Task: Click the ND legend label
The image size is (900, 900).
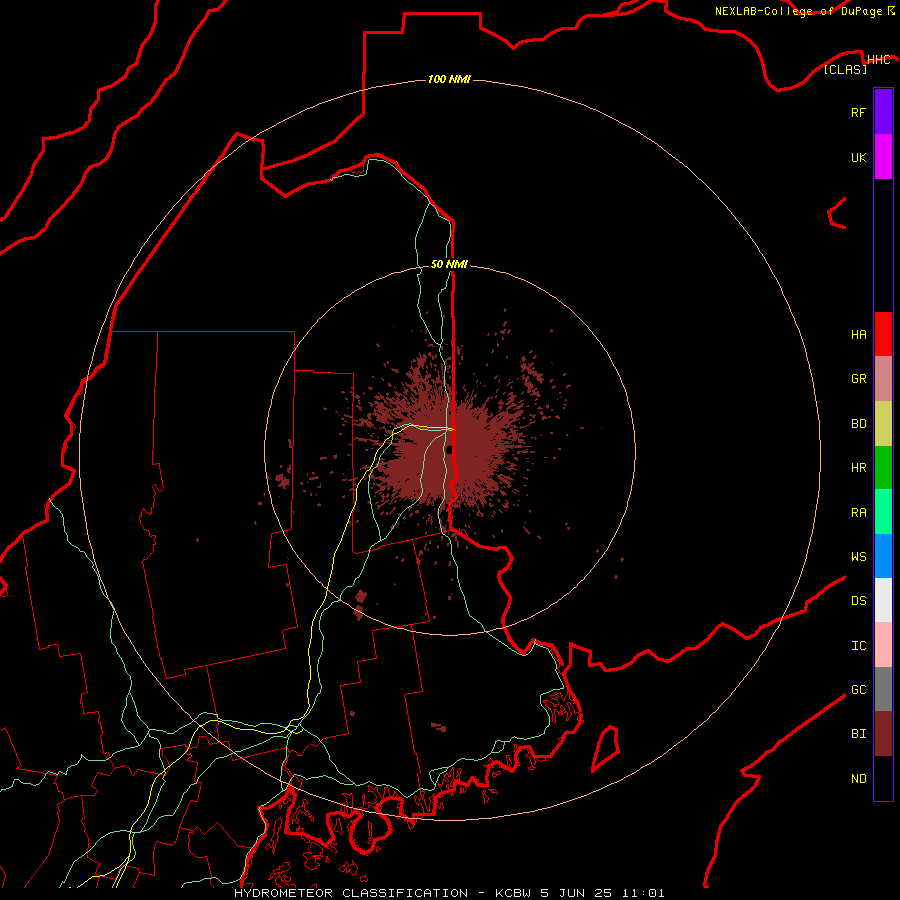Action: click(858, 779)
